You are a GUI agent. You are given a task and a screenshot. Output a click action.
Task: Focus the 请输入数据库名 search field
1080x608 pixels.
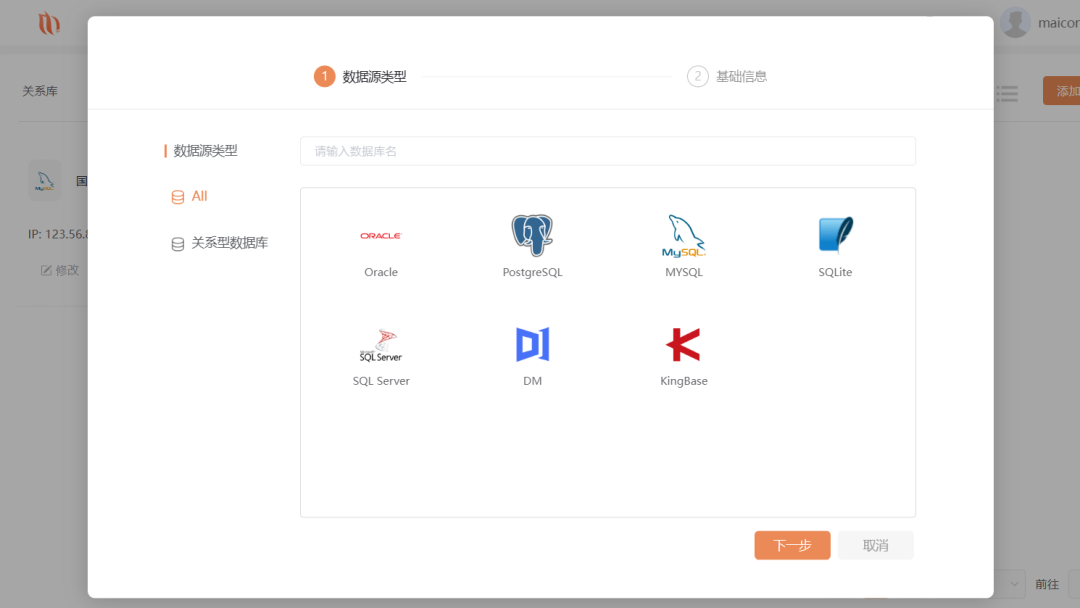click(608, 151)
